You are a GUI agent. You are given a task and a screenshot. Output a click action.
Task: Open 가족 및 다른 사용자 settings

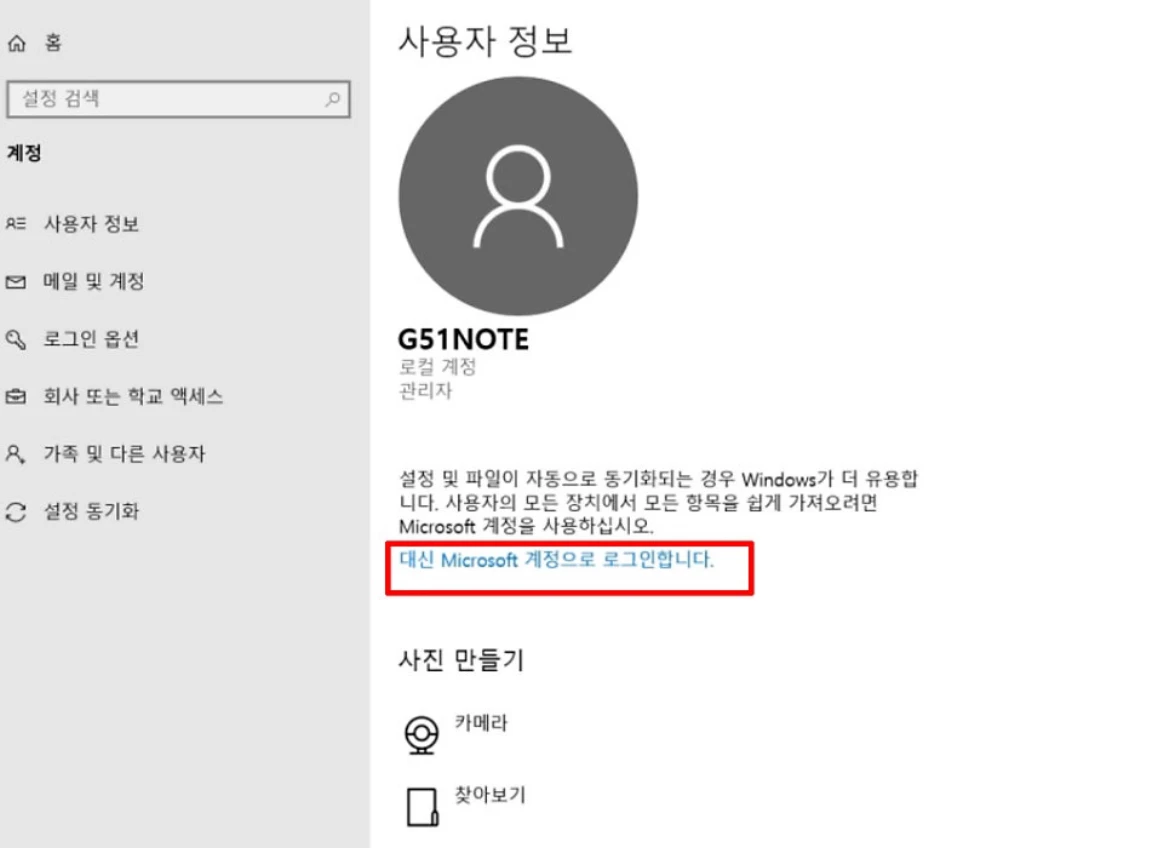(125, 454)
